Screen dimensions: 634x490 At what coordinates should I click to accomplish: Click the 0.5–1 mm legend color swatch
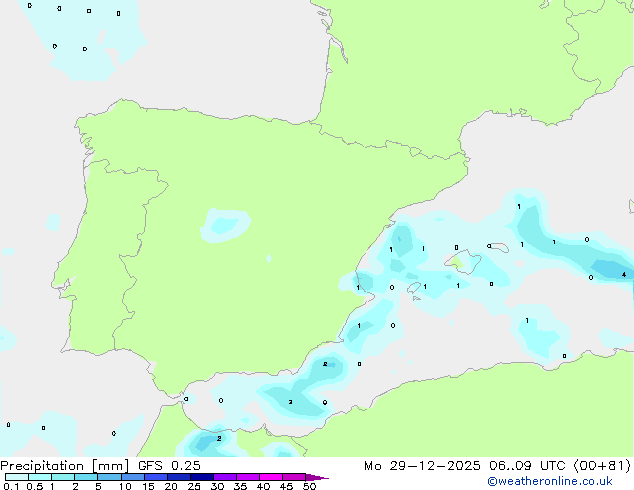pyautogui.click(x=40, y=477)
